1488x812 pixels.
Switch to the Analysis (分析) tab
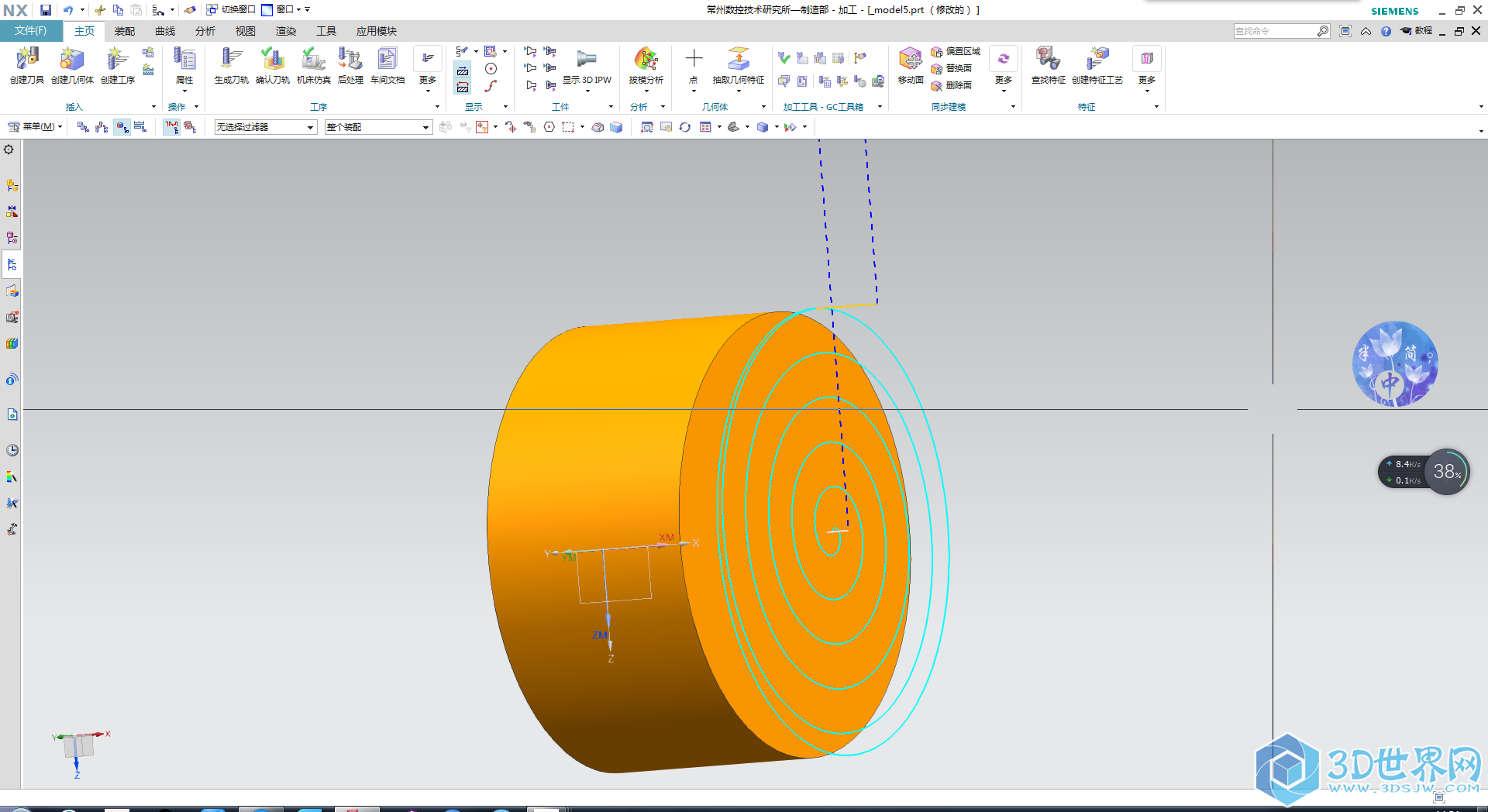[205, 31]
